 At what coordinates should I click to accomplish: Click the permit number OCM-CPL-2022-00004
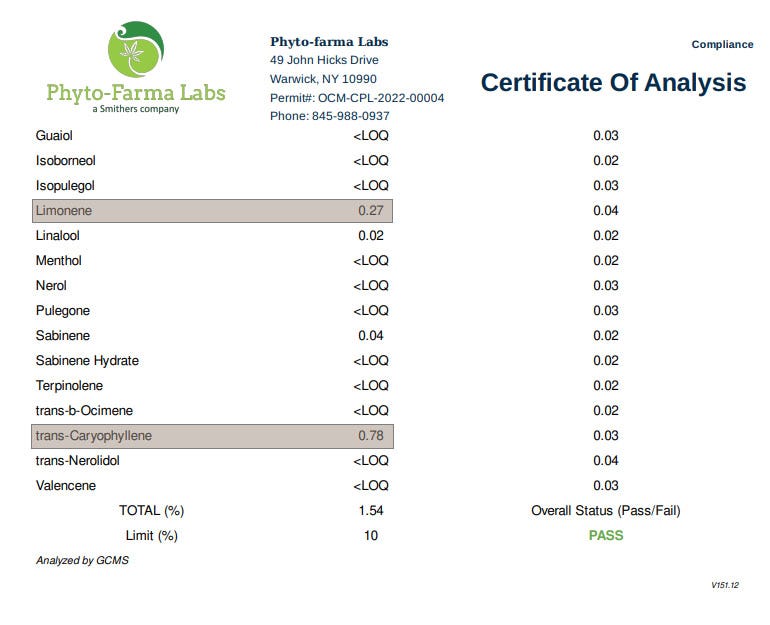click(381, 98)
